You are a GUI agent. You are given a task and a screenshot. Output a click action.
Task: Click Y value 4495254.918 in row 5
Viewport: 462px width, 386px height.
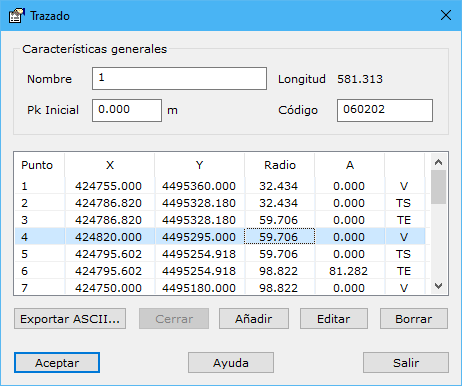tap(199, 254)
